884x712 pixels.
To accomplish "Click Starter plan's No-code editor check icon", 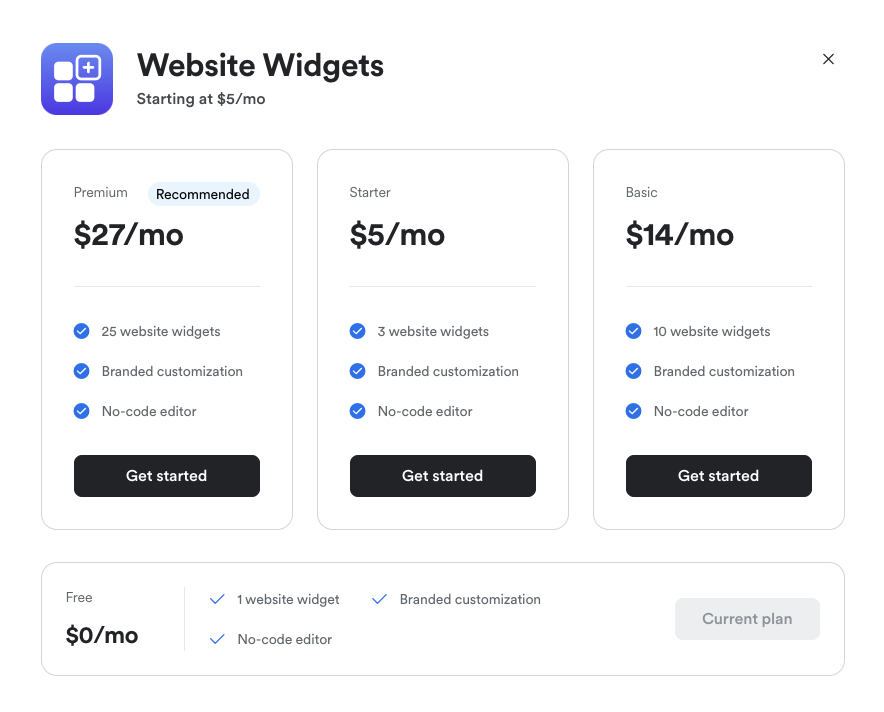I will click(x=357, y=411).
